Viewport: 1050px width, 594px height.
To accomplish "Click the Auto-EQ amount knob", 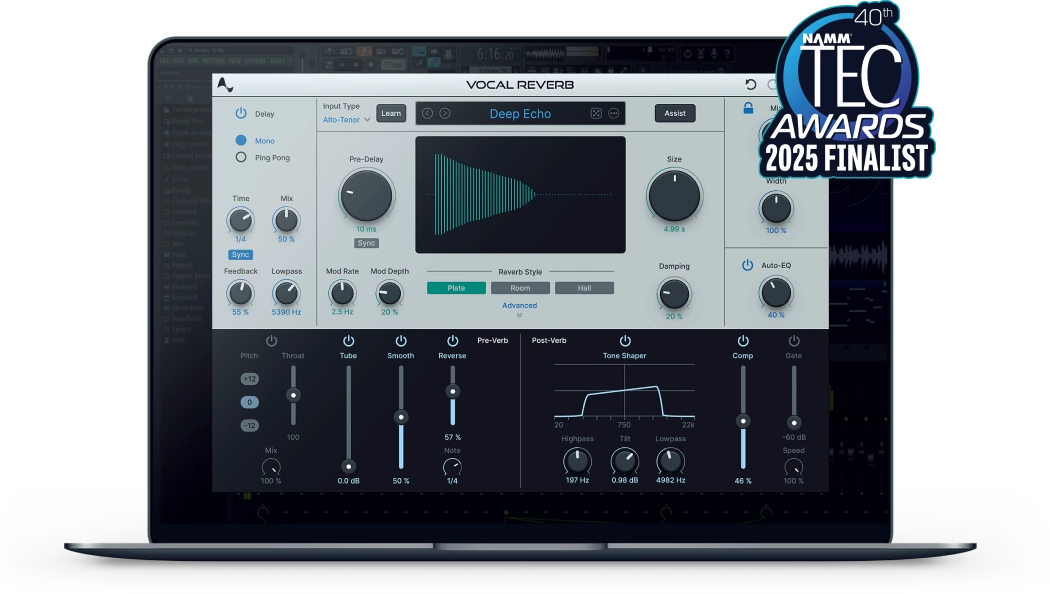I will pos(775,293).
